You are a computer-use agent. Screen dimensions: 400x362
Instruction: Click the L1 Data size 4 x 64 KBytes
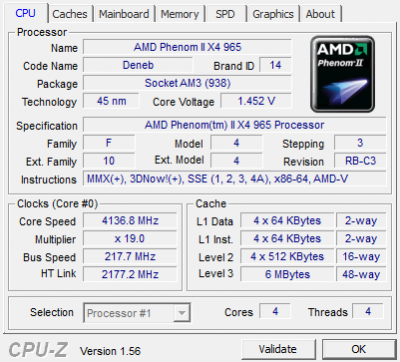pos(287,221)
